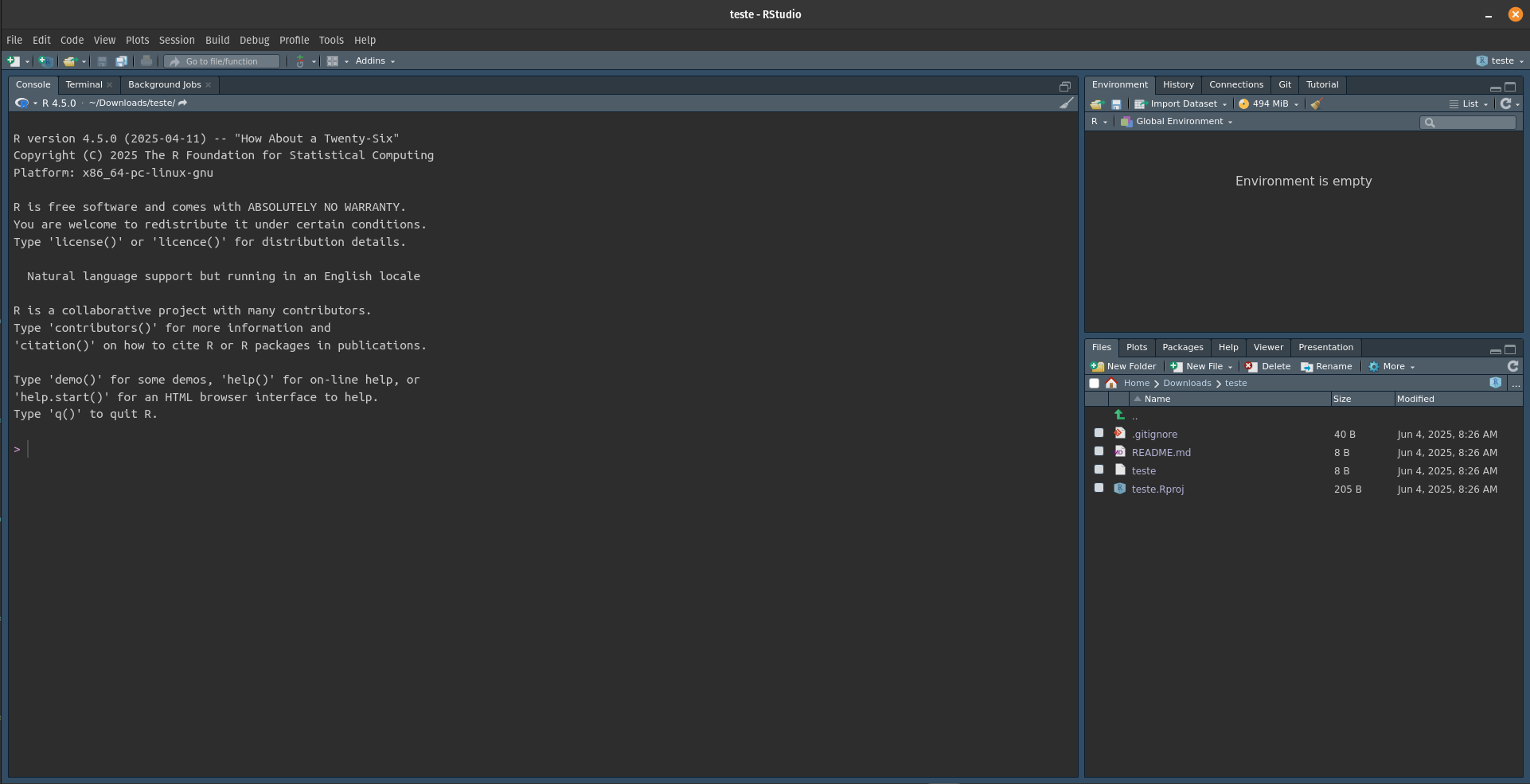
Task: Click the Downloads breadcrumb link
Action: click(x=1186, y=384)
